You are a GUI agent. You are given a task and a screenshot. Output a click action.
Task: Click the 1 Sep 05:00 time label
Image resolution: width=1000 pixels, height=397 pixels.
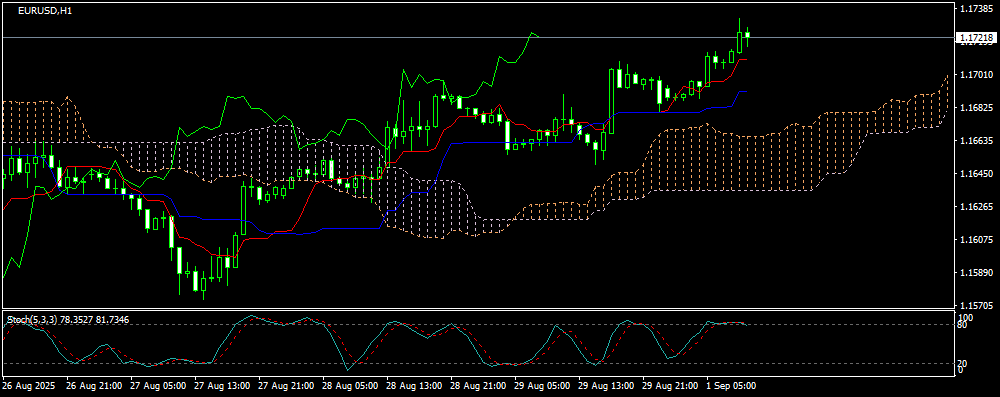[732, 386]
